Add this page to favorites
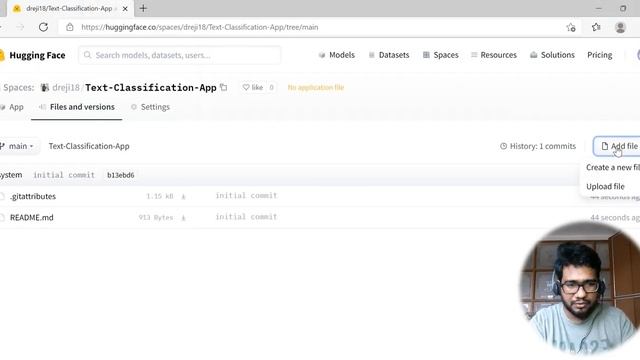The width and height of the screenshot is (640, 360). [571, 27]
